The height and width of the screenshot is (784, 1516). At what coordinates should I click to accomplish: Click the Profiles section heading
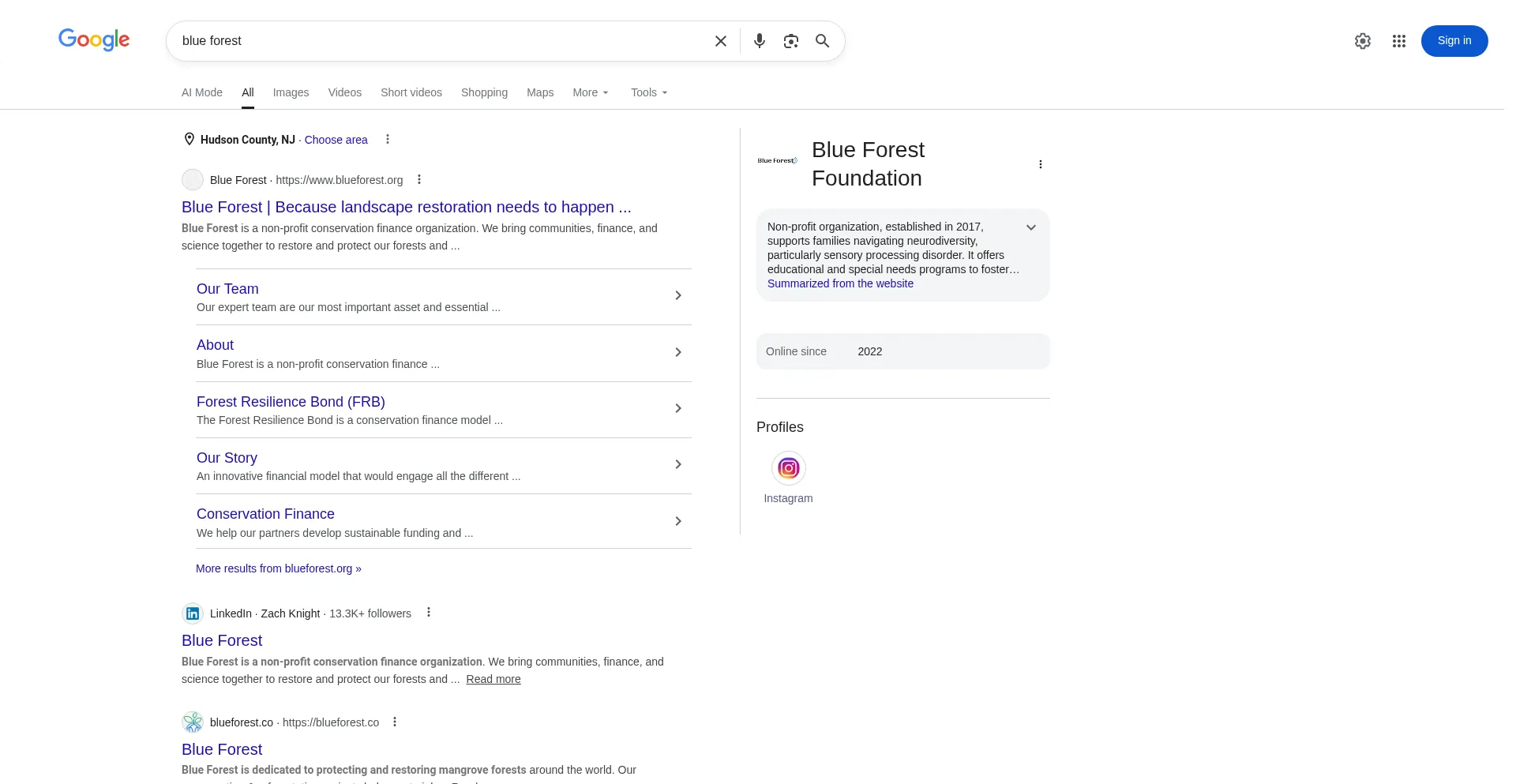[780, 427]
